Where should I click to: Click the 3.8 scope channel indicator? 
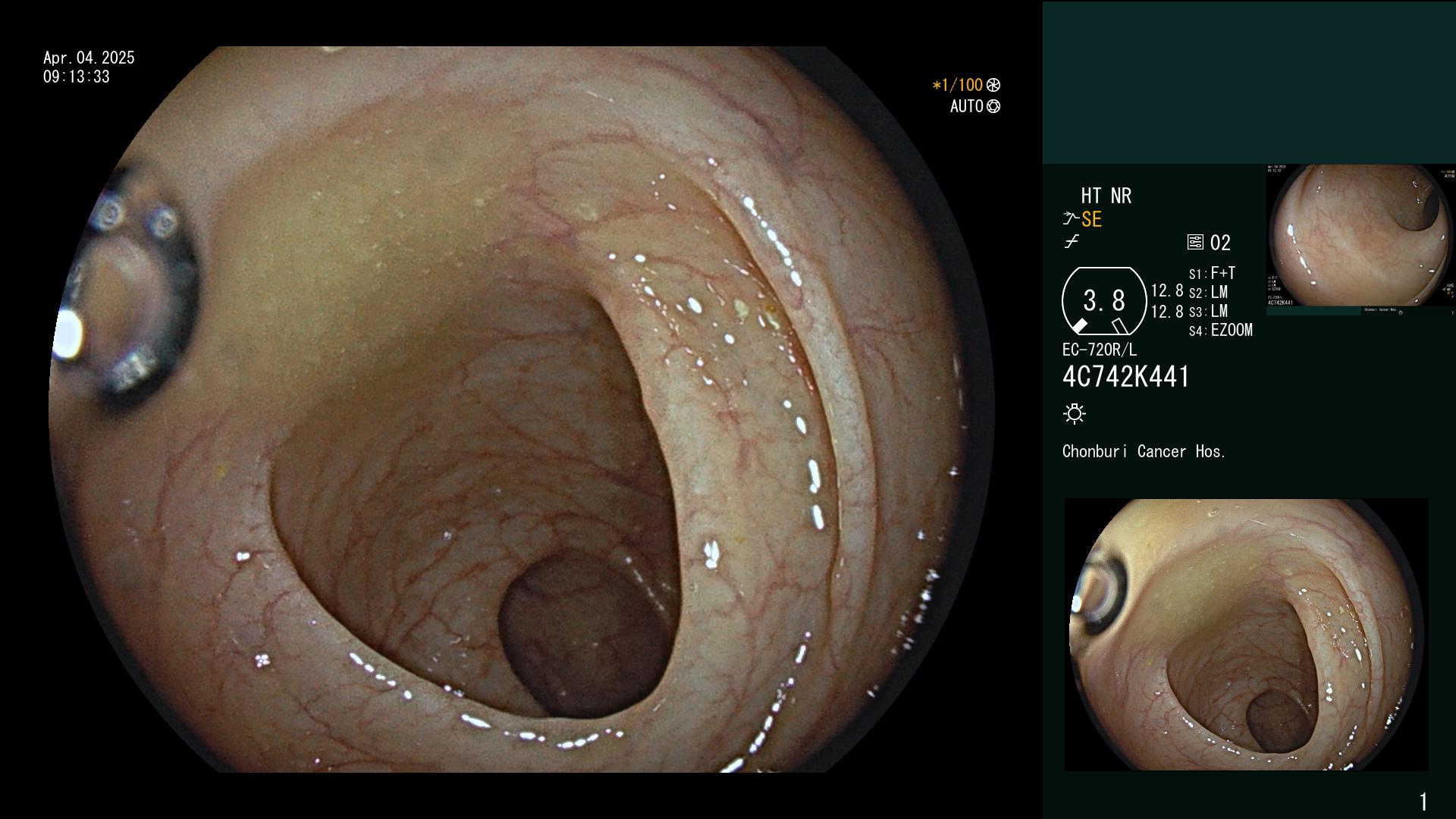click(x=1104, y=301)
